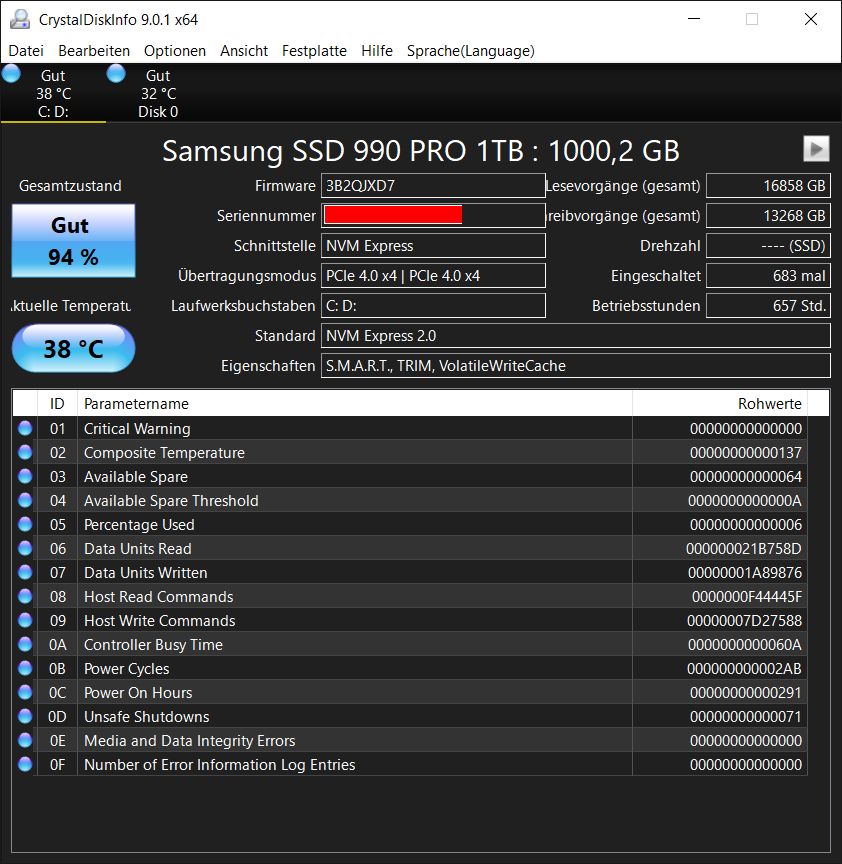Click the Übertragungsmodus PCIe 4.0 x4 field
Viewport: 842px width, 864px height.
[x=433, y=276]
